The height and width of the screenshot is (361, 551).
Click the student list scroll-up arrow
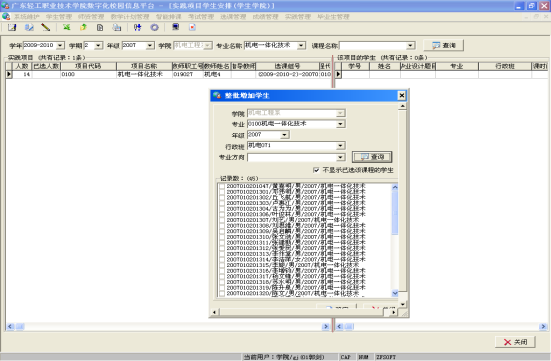pos(395,187)
